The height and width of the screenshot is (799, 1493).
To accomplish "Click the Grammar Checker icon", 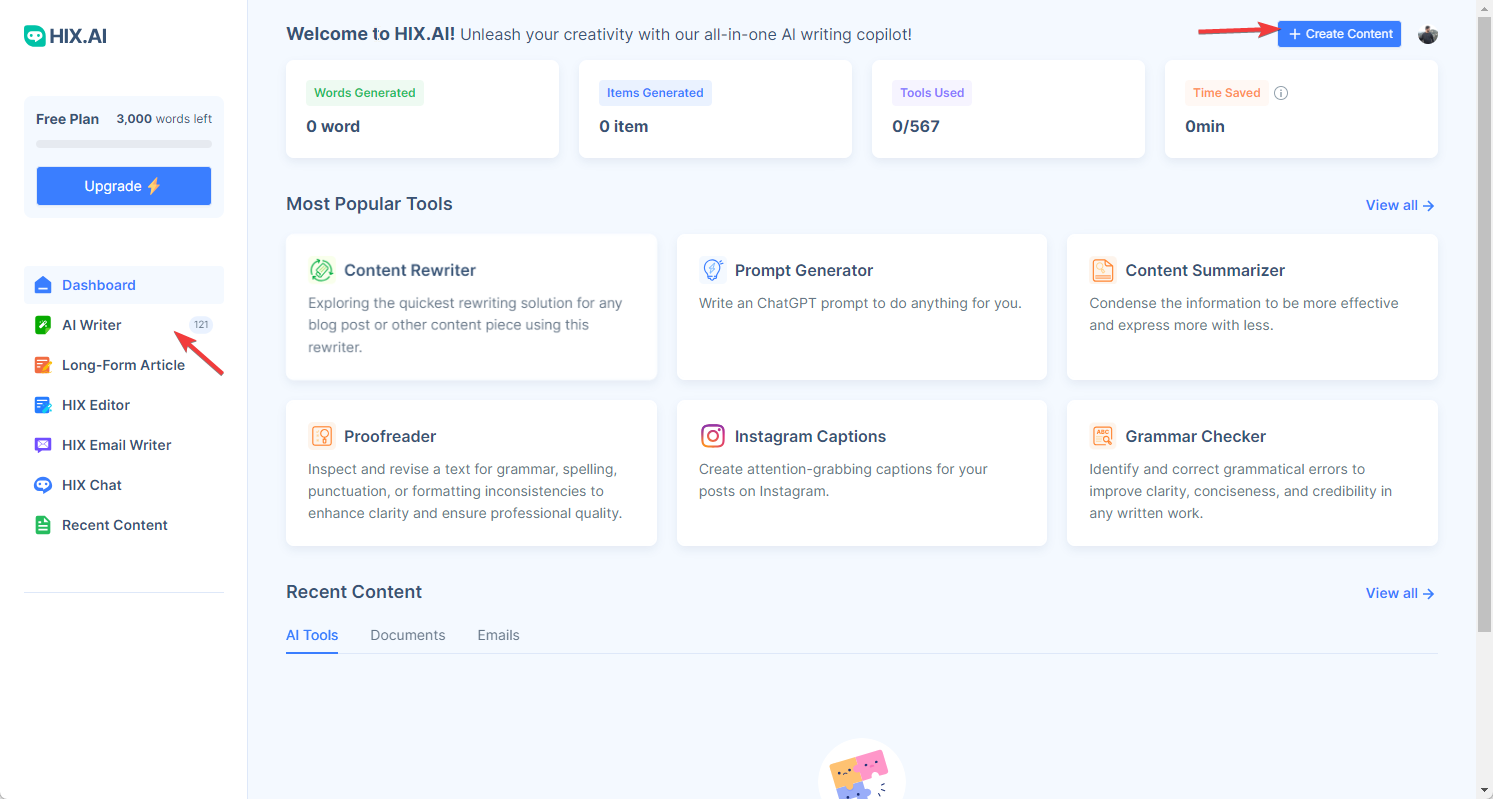I will pos(1102,436).
